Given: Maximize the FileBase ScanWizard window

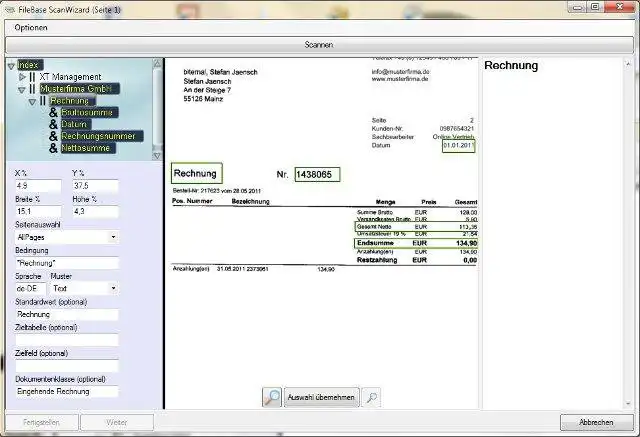Looking at the screenshot, I should click(595, 7).
